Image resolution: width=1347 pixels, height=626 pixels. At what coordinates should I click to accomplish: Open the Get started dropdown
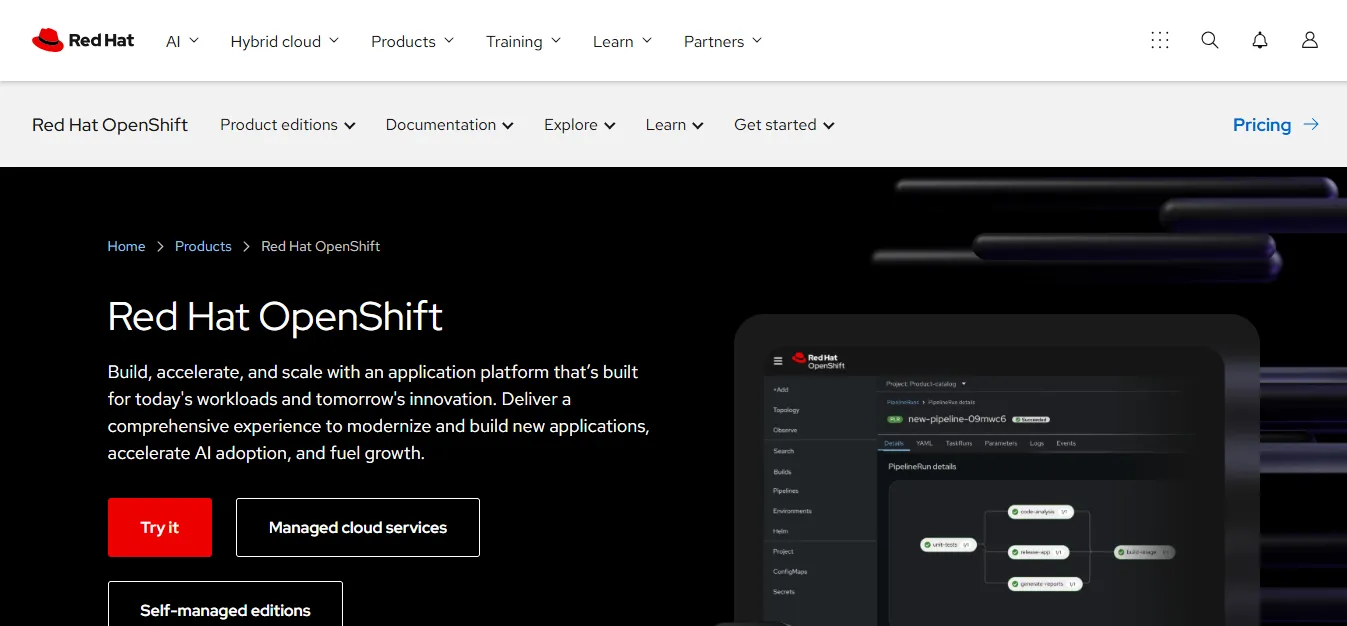[x=785, y=125]
